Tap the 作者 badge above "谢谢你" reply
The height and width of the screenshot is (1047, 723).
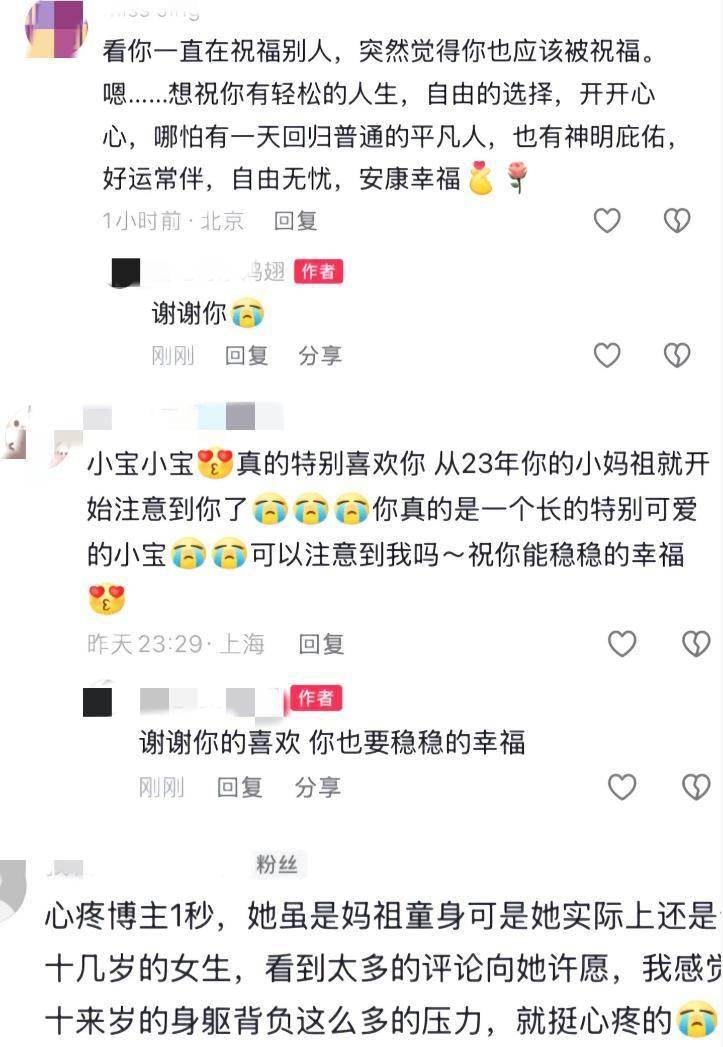coord(318,271)
